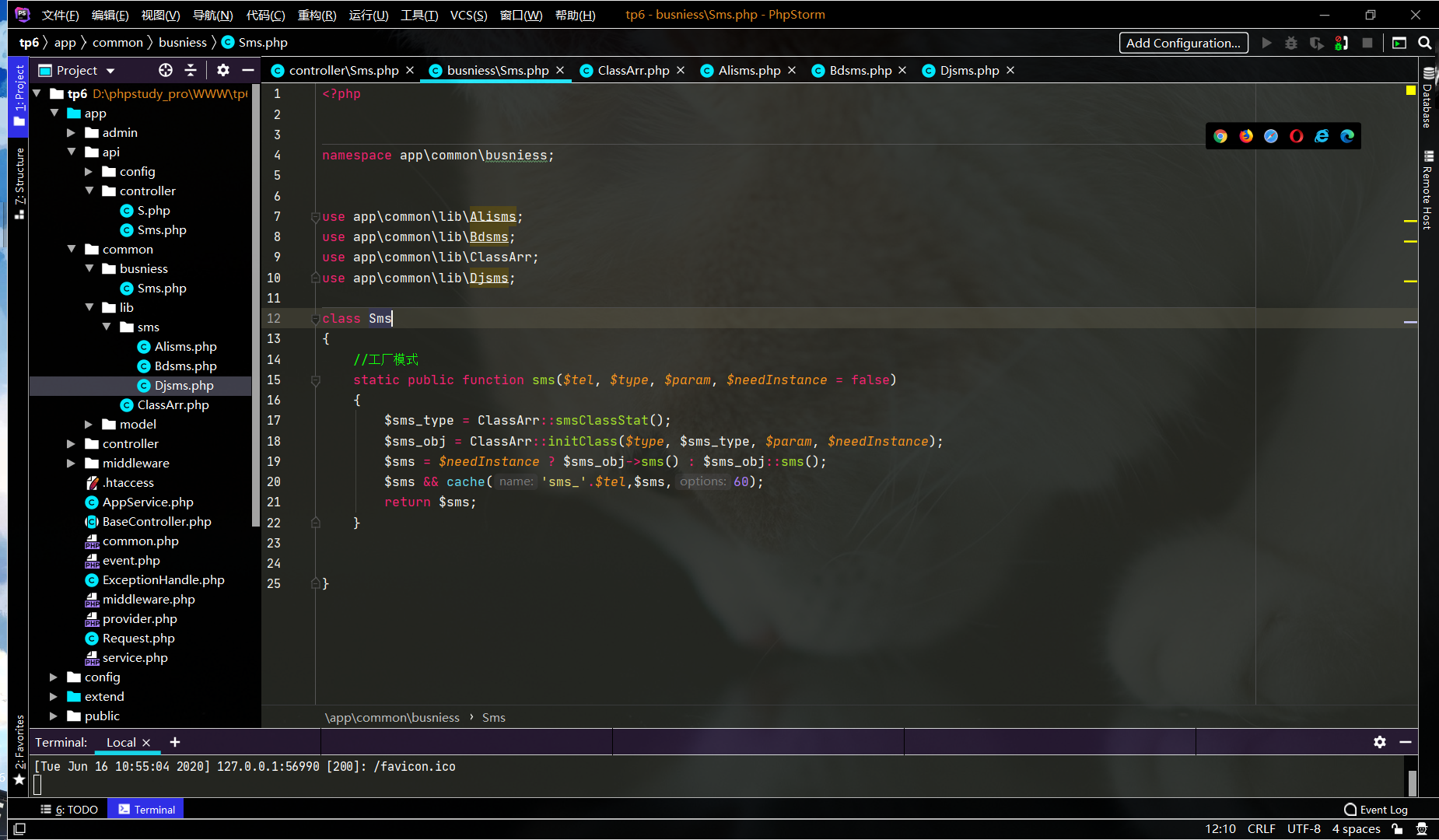The width and height of the screenshot is (1439, 840).
Task: Select Bdsms.php in project tree
Action: tap(185, 366)
